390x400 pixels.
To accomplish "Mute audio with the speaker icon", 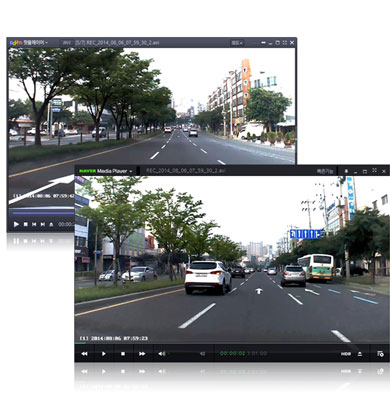I will tap(162, 354).
